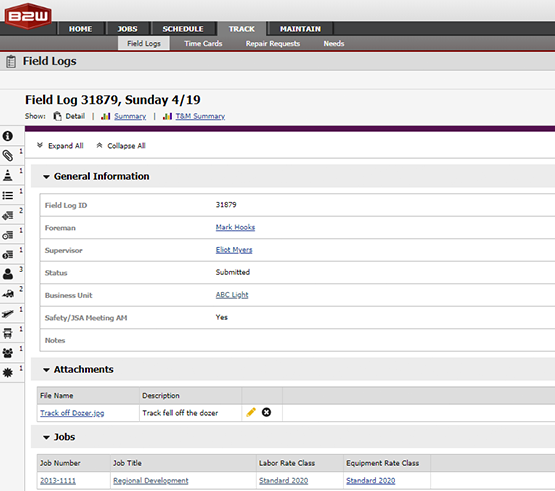Open job number 2013-1111 link

(58, 480)
